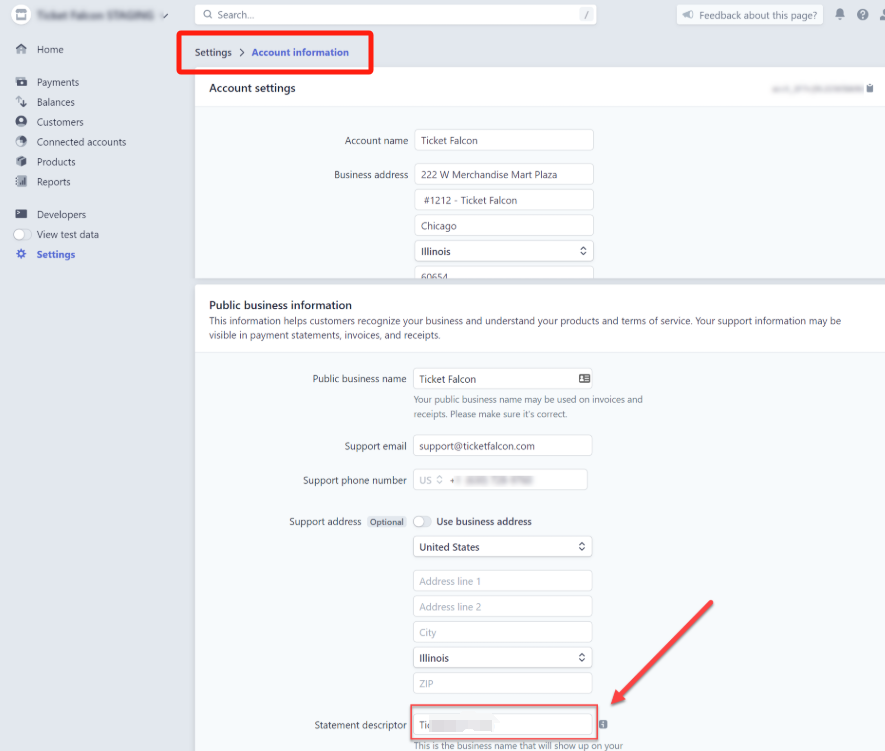Click the support address City field
The image size is (885, 751).
(502, 632)
